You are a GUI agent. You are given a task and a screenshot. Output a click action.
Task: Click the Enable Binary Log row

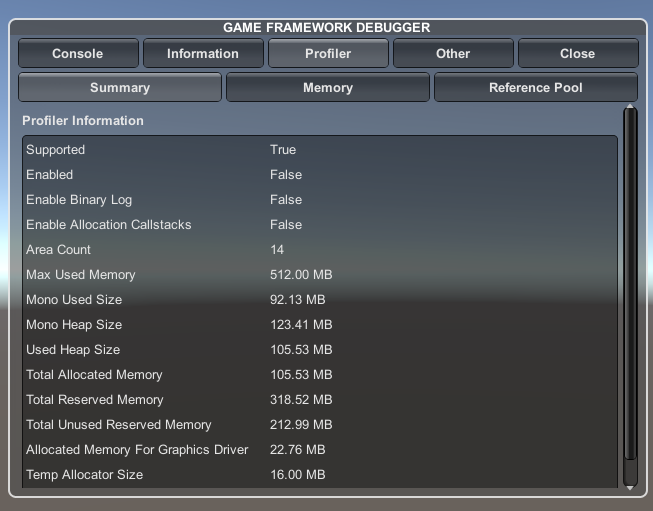pyautogui.click(x=79, y=200)
